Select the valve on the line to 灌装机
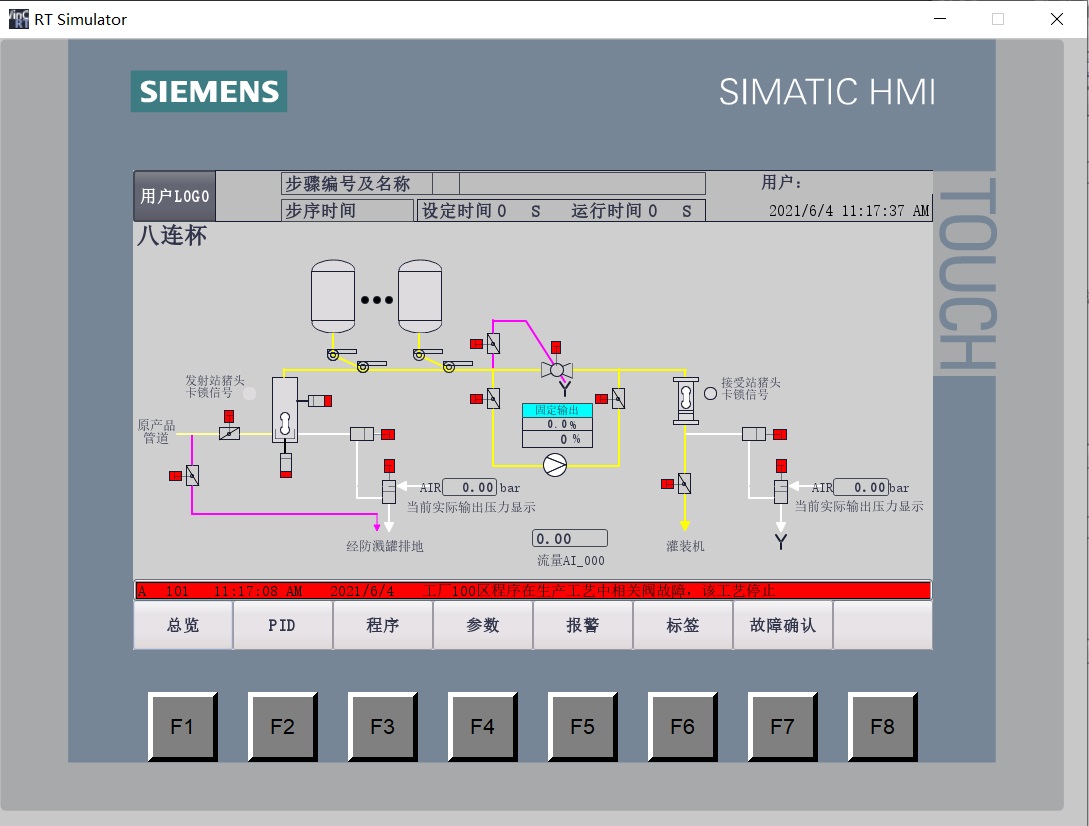 click(684, 484)
